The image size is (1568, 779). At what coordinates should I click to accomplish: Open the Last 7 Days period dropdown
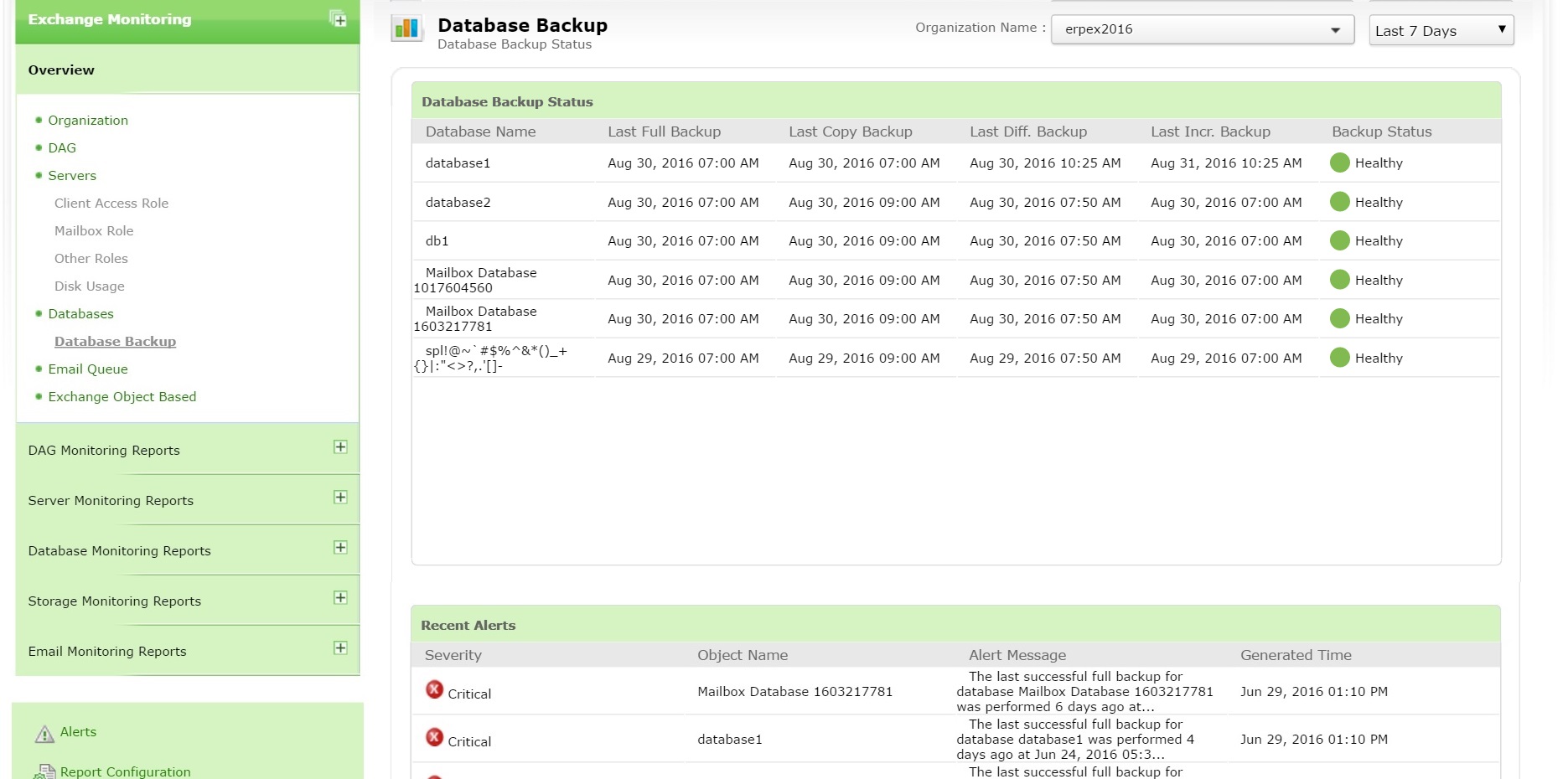(1441, 31)
